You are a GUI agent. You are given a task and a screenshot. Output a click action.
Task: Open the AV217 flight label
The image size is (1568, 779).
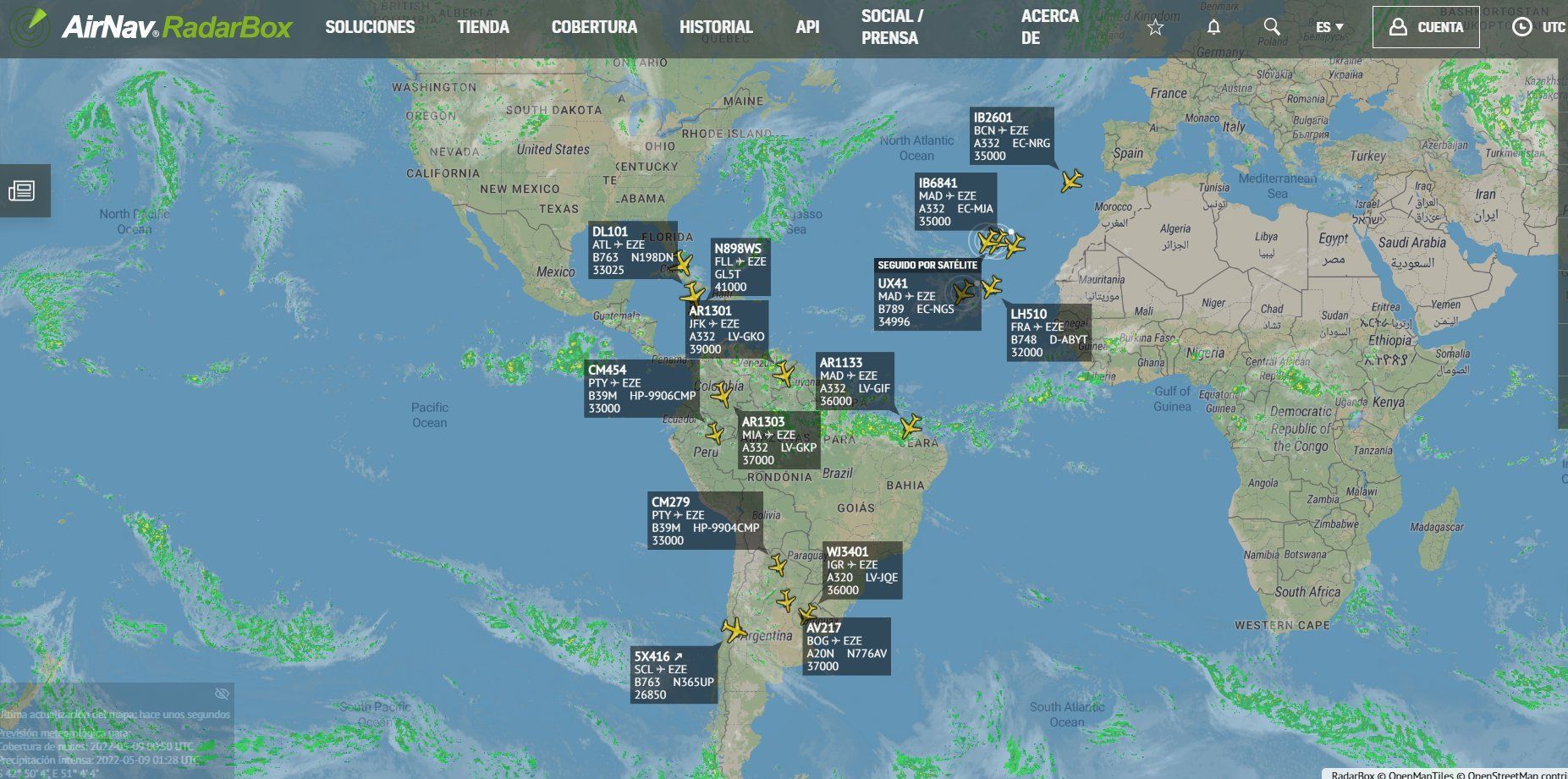[847, 647]
